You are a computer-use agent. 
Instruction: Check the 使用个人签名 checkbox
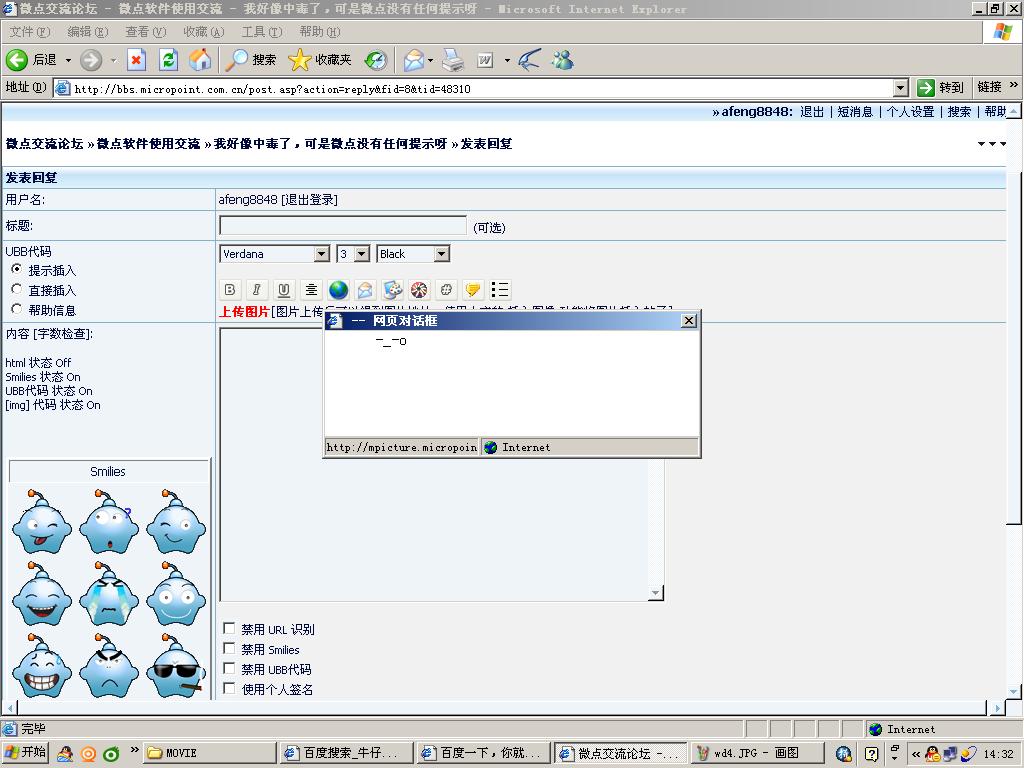coord(229,688)
